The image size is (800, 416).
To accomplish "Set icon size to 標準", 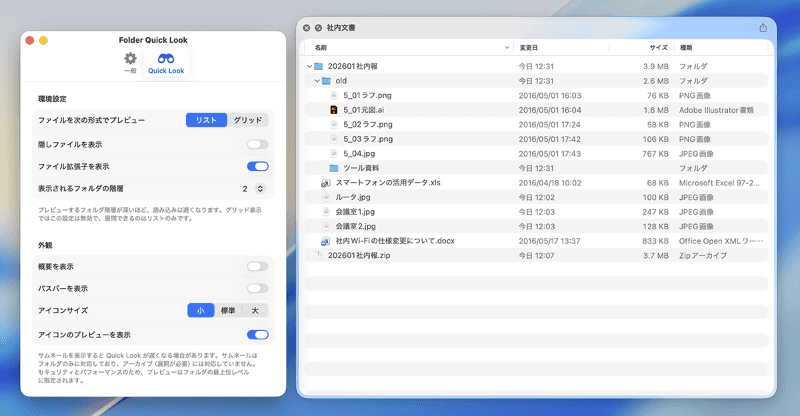I will tap(228, 310).
